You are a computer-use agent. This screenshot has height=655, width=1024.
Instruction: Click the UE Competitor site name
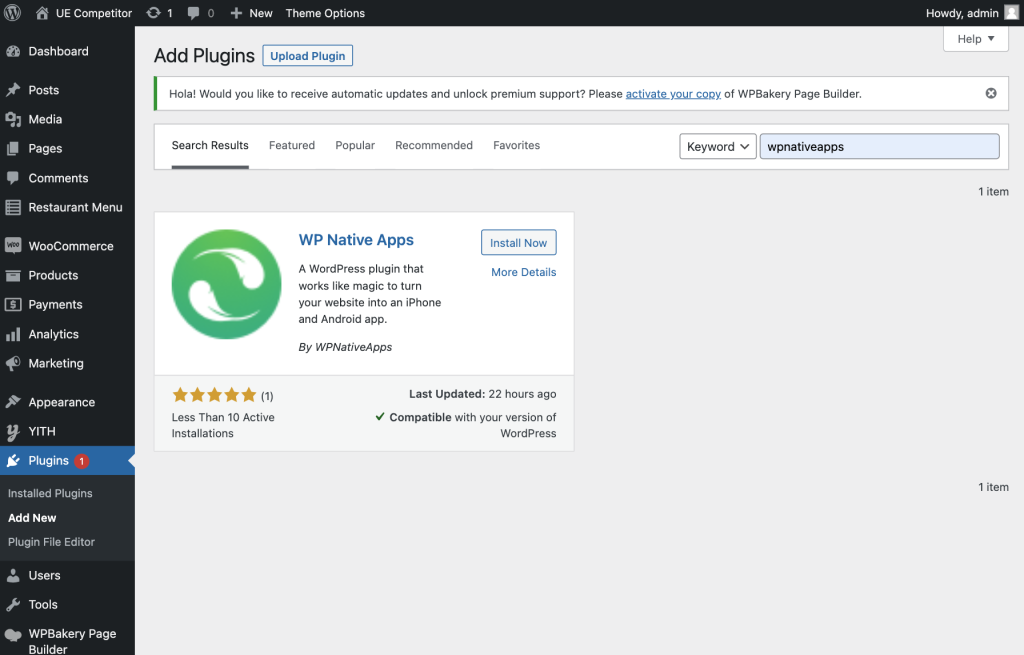(x=94, y=13)
